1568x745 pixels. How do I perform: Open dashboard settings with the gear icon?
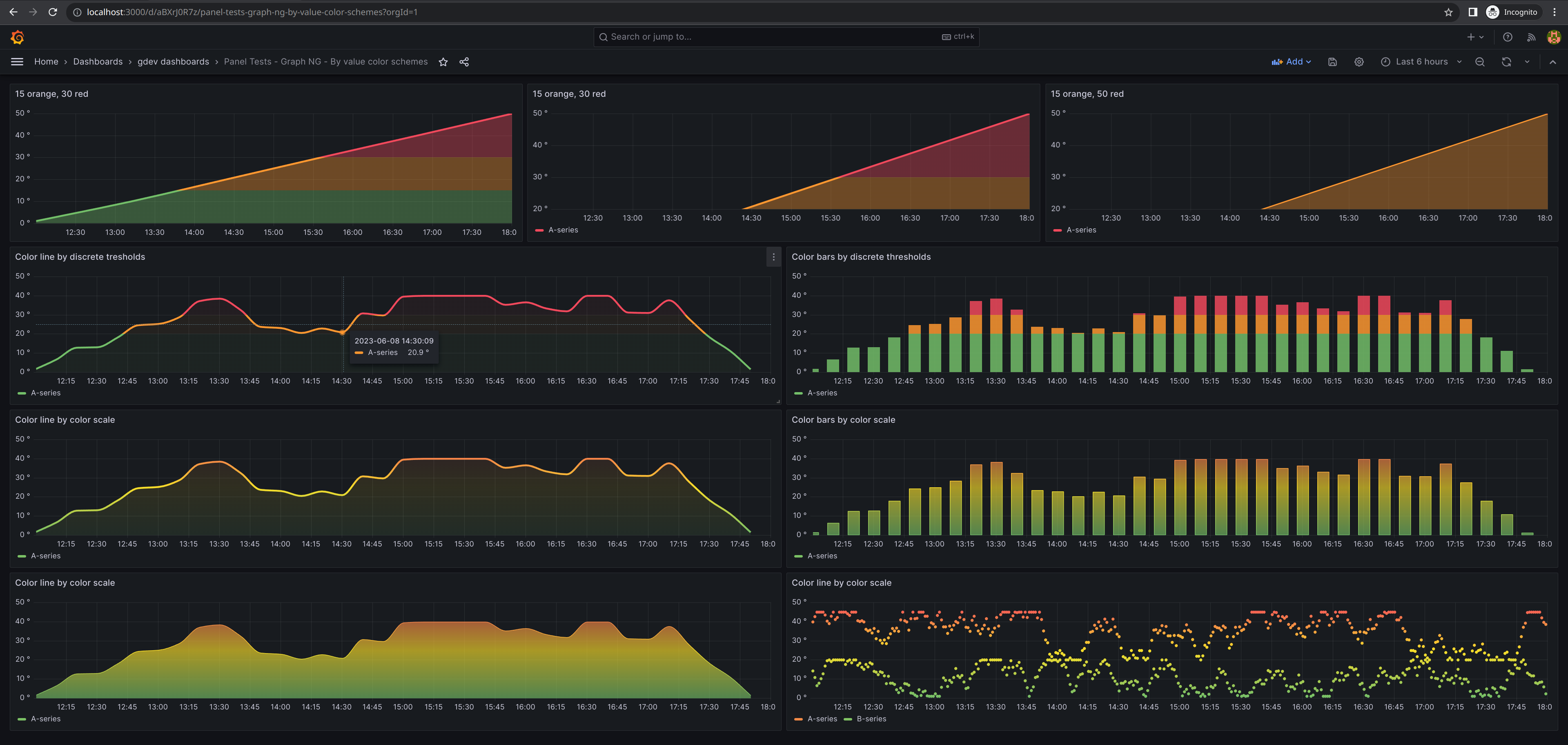click(1359, 62)
